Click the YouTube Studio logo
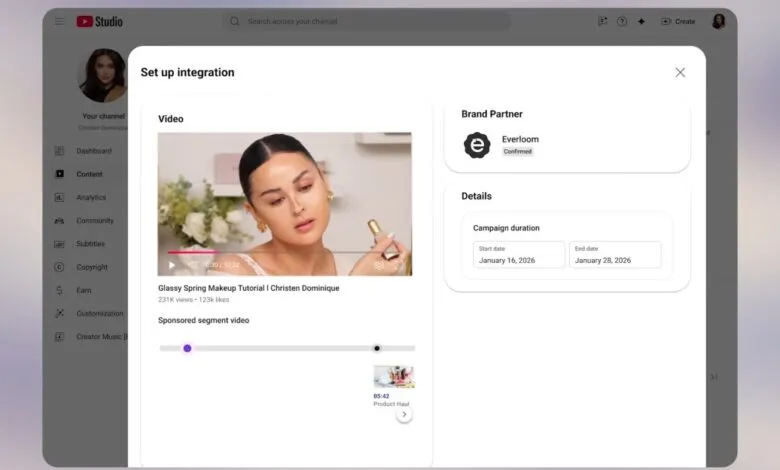Image resolution: width=780 pixels, height=470 pixels. point(99,21)
